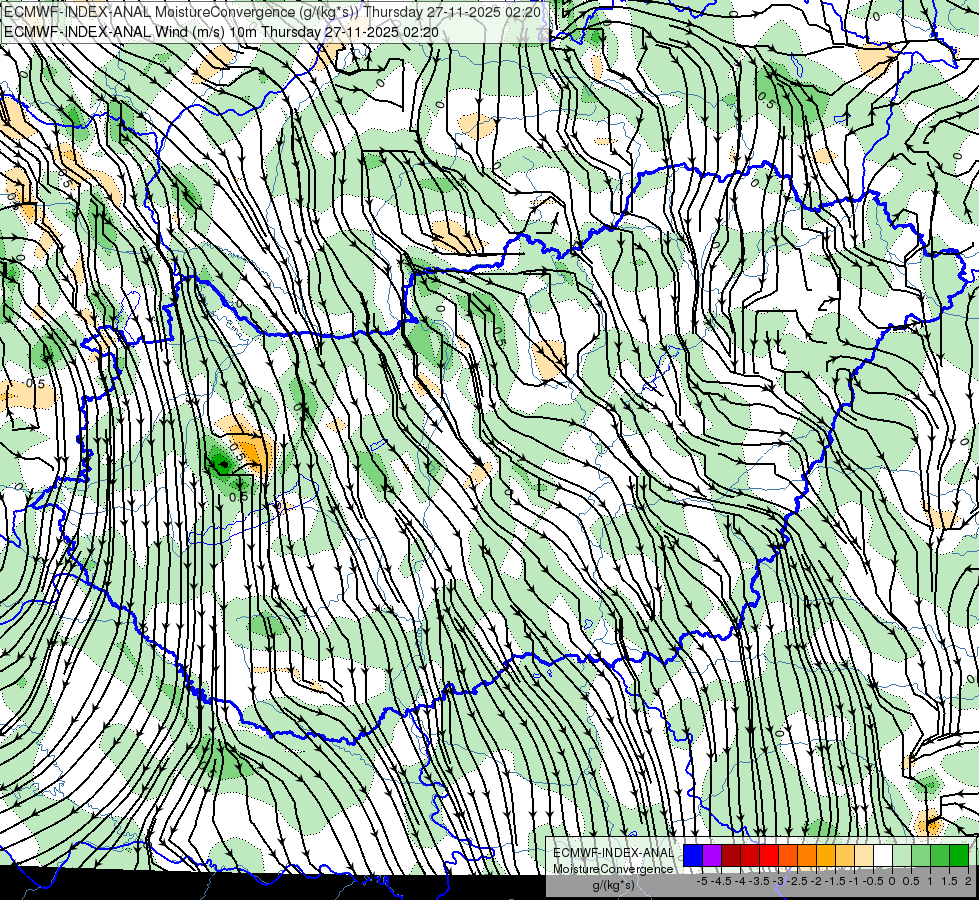This screenshot has height=900, width=979.
Task: Click the legend scale value -3.5
Action: (x=760, y=881)
